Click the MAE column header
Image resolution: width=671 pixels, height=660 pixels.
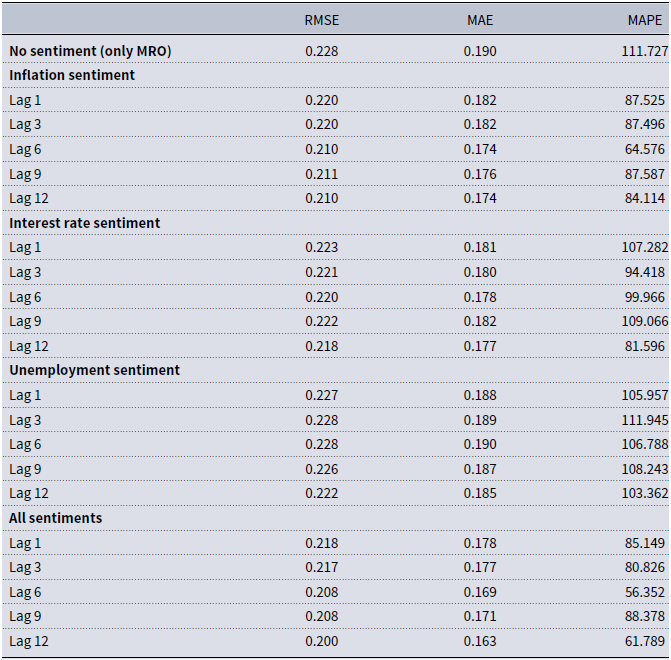(480, 20)
